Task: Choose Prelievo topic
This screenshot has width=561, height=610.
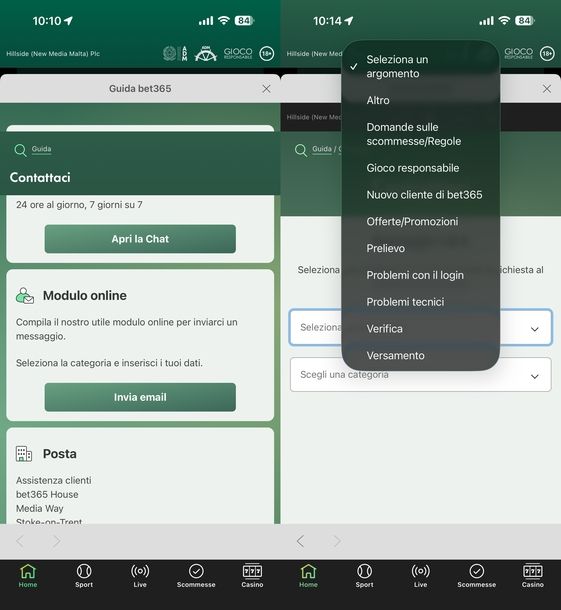Action: pyautogui.click(x=421, y=249)
